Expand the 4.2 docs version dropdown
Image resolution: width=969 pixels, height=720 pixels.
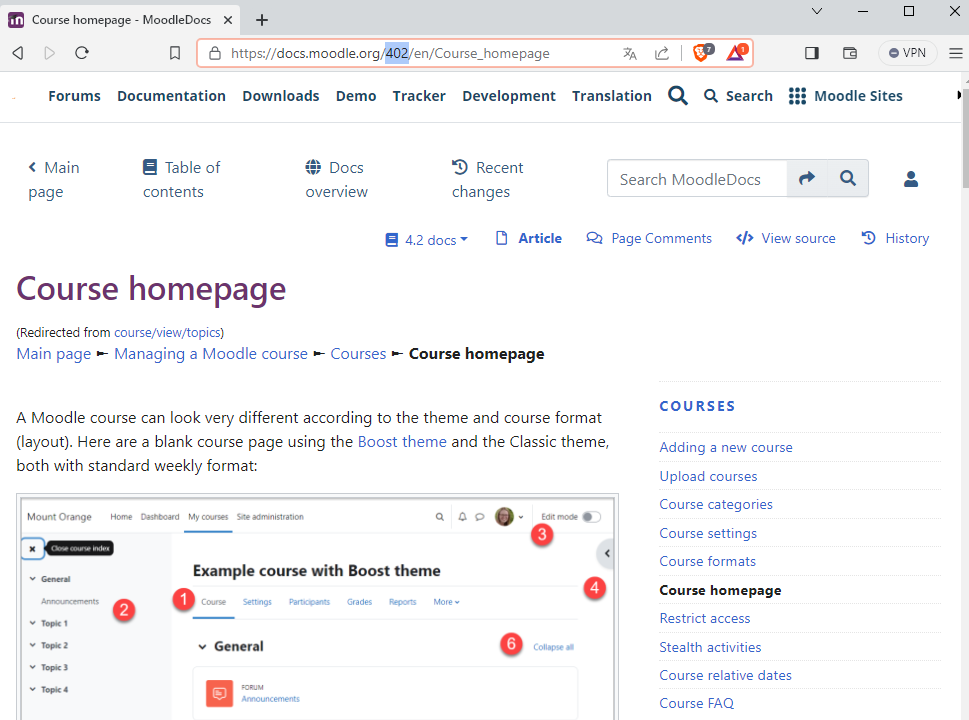[426, 240]
